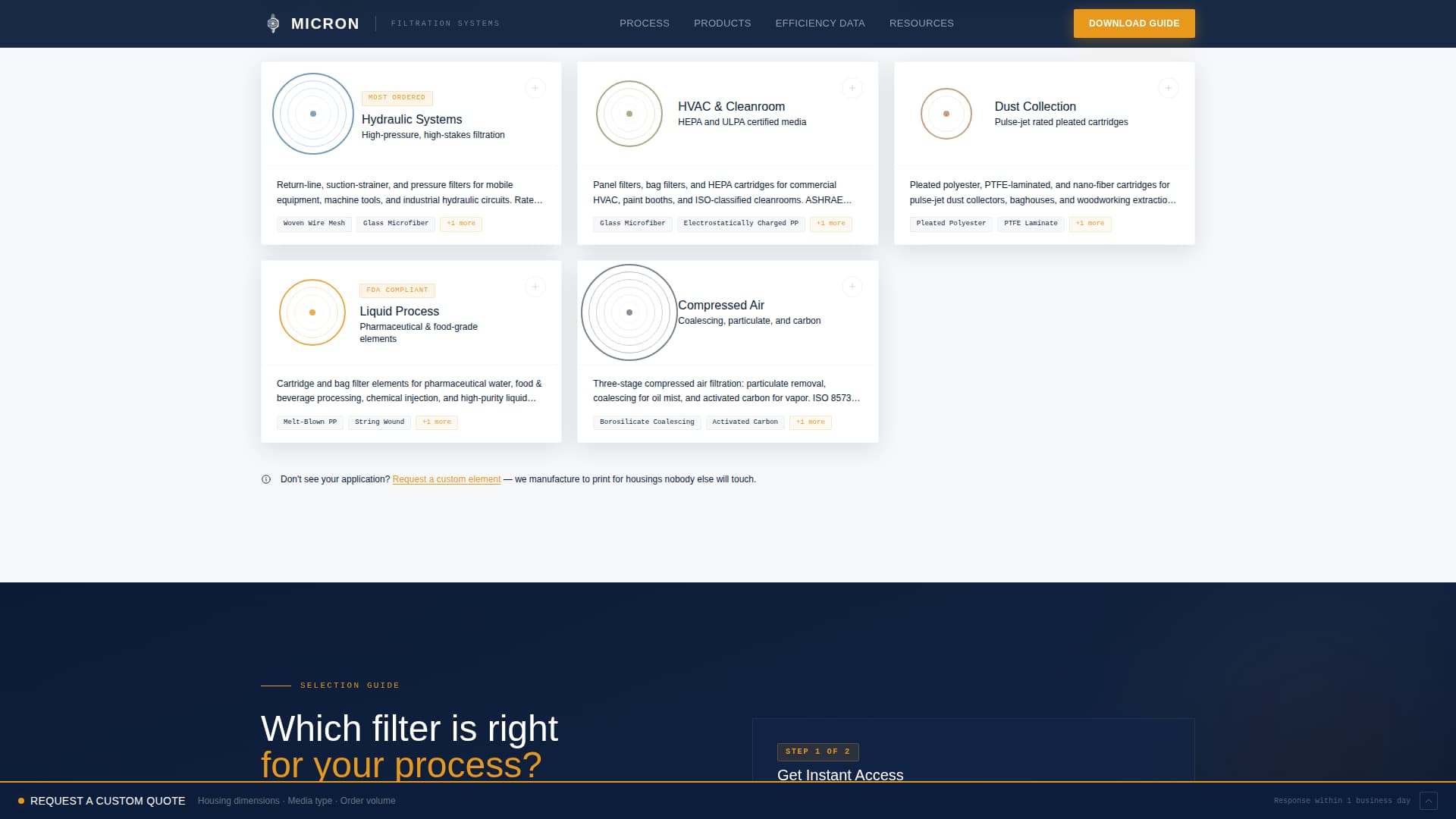
Task: Start REQUEST A CUSTOM QUOTE from the bottom bar
Action: click(x=108, y=800)
